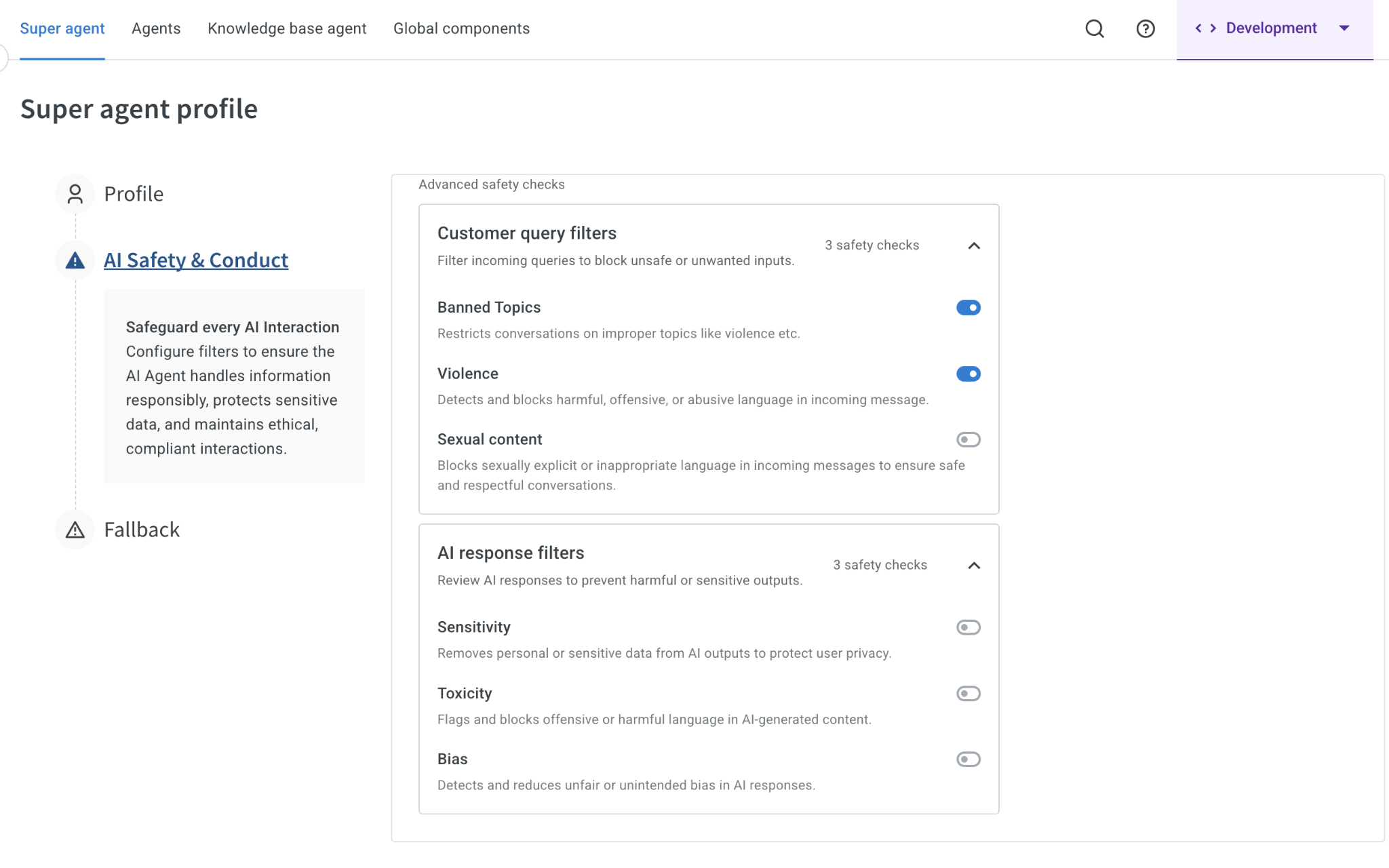
Task: Open the Development environment dropdown arrow
Action: (1344, 28)
